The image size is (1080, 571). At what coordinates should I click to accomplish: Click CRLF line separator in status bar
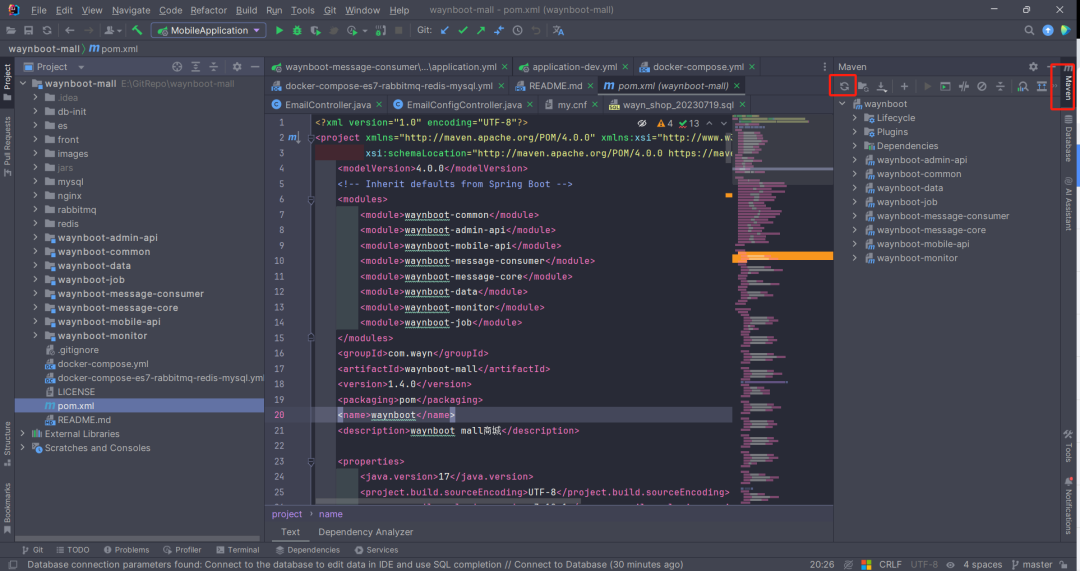[890, 564]
